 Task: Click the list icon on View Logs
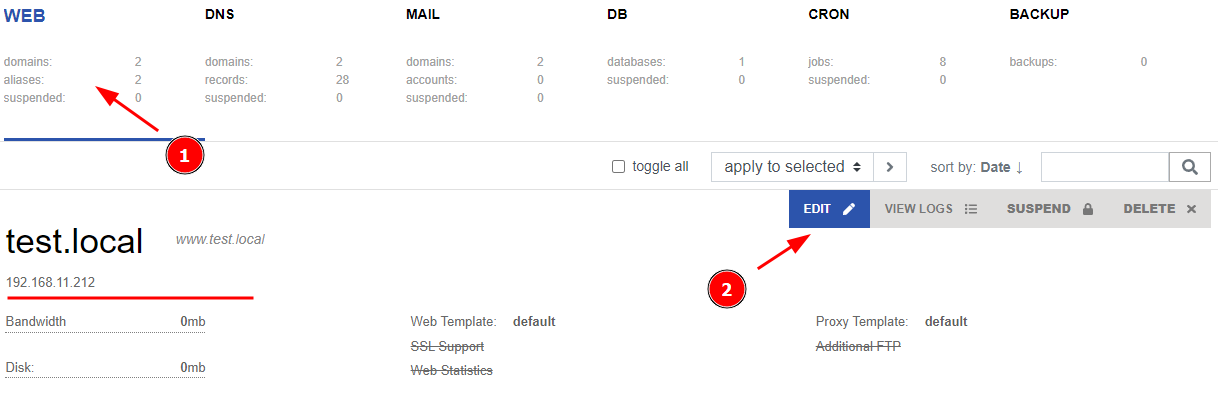[970, 209]
